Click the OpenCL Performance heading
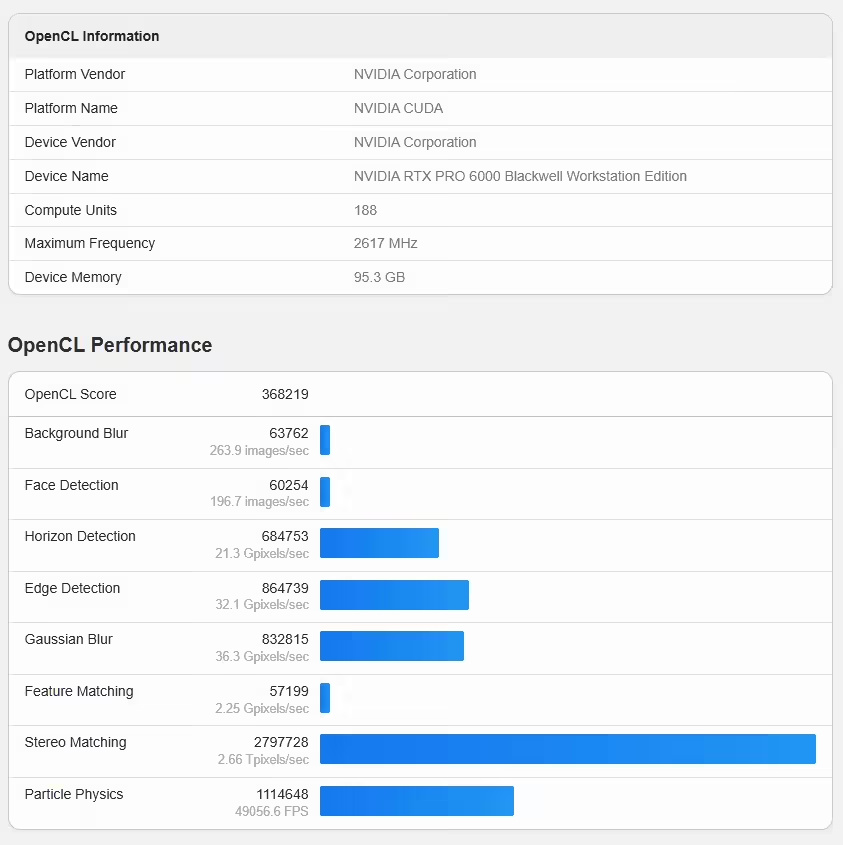The image size is (843, 845). (x=110, y=345)
